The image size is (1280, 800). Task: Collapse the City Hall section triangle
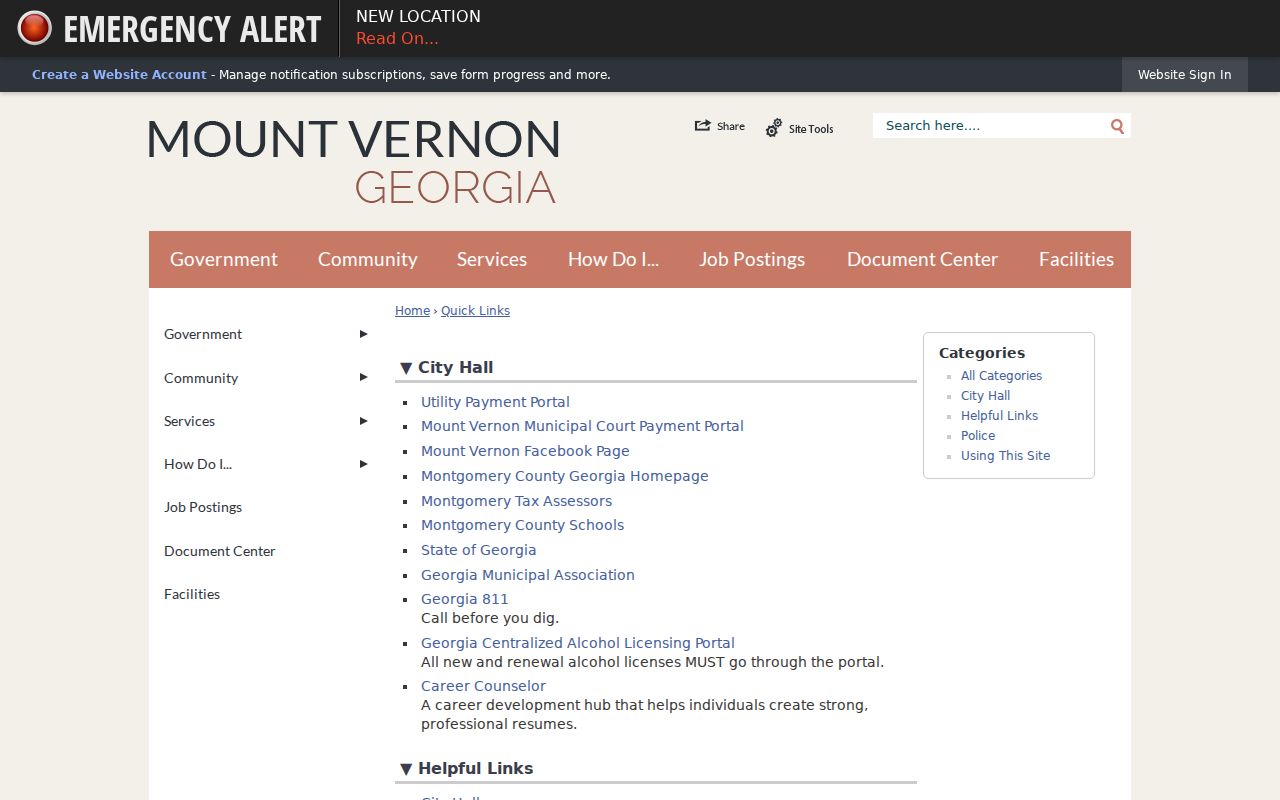click(406, 368)
